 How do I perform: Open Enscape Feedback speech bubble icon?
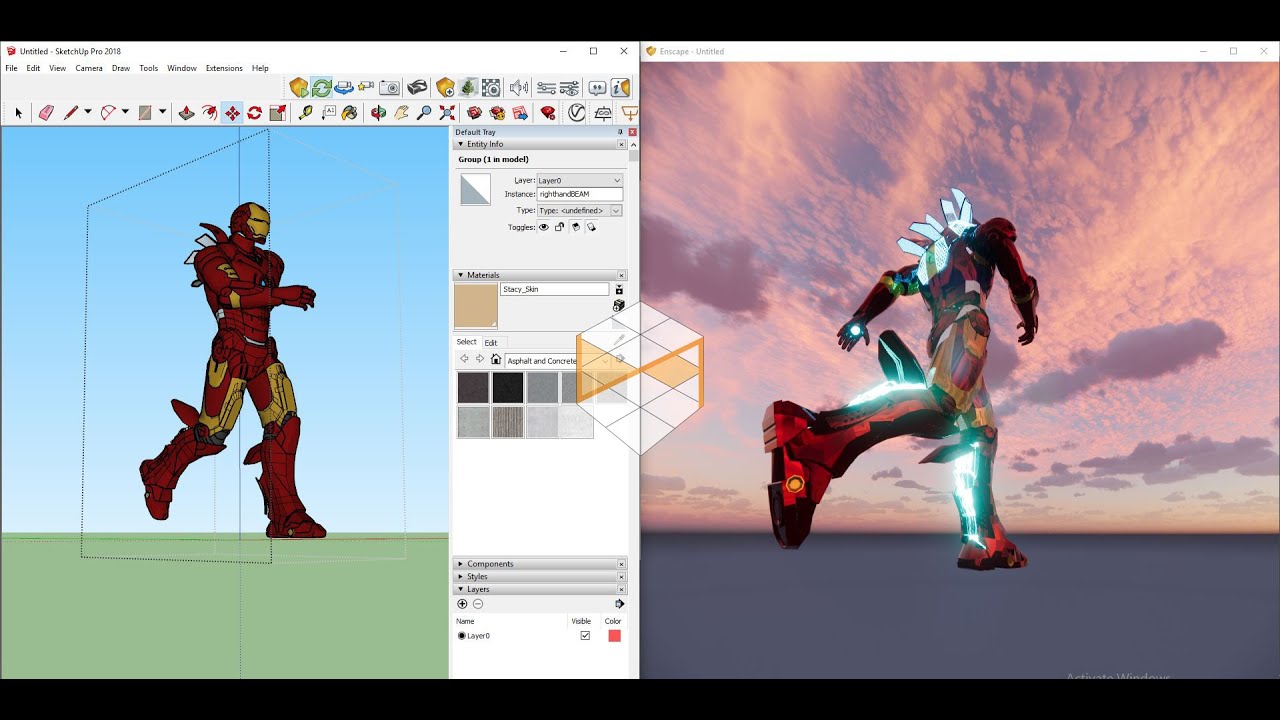point(597,88)
